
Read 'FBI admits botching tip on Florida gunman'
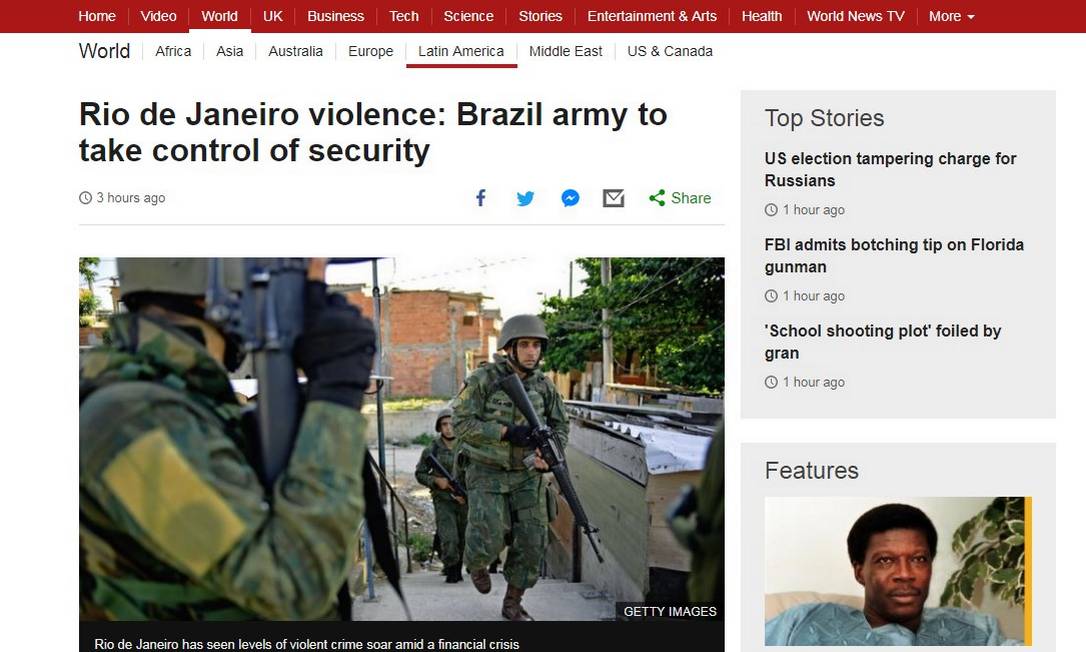pyautogui.click(x=893, y=256)
